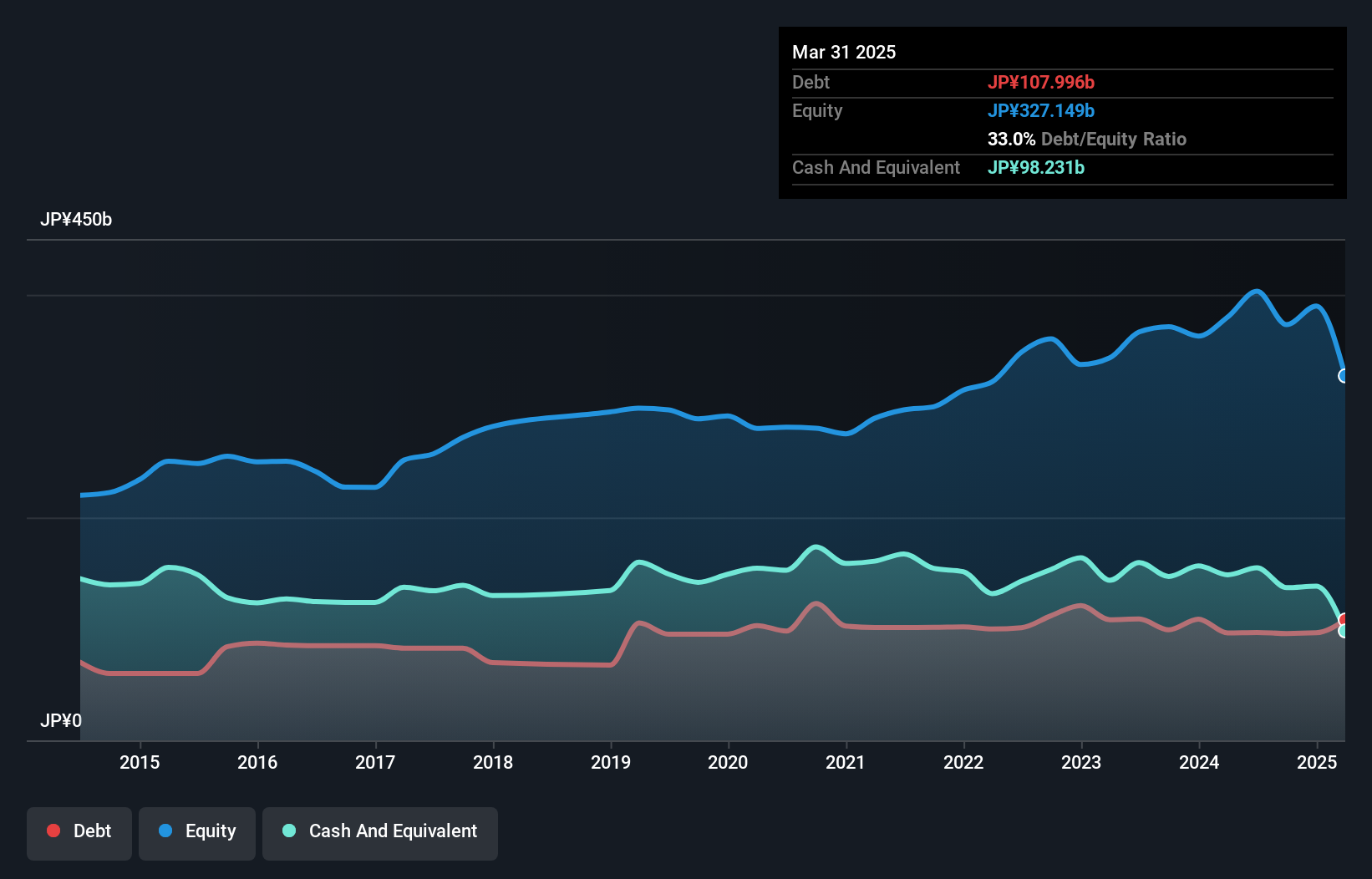
Task: Click the JP¥327.149b equity value
Action: 1041,110
